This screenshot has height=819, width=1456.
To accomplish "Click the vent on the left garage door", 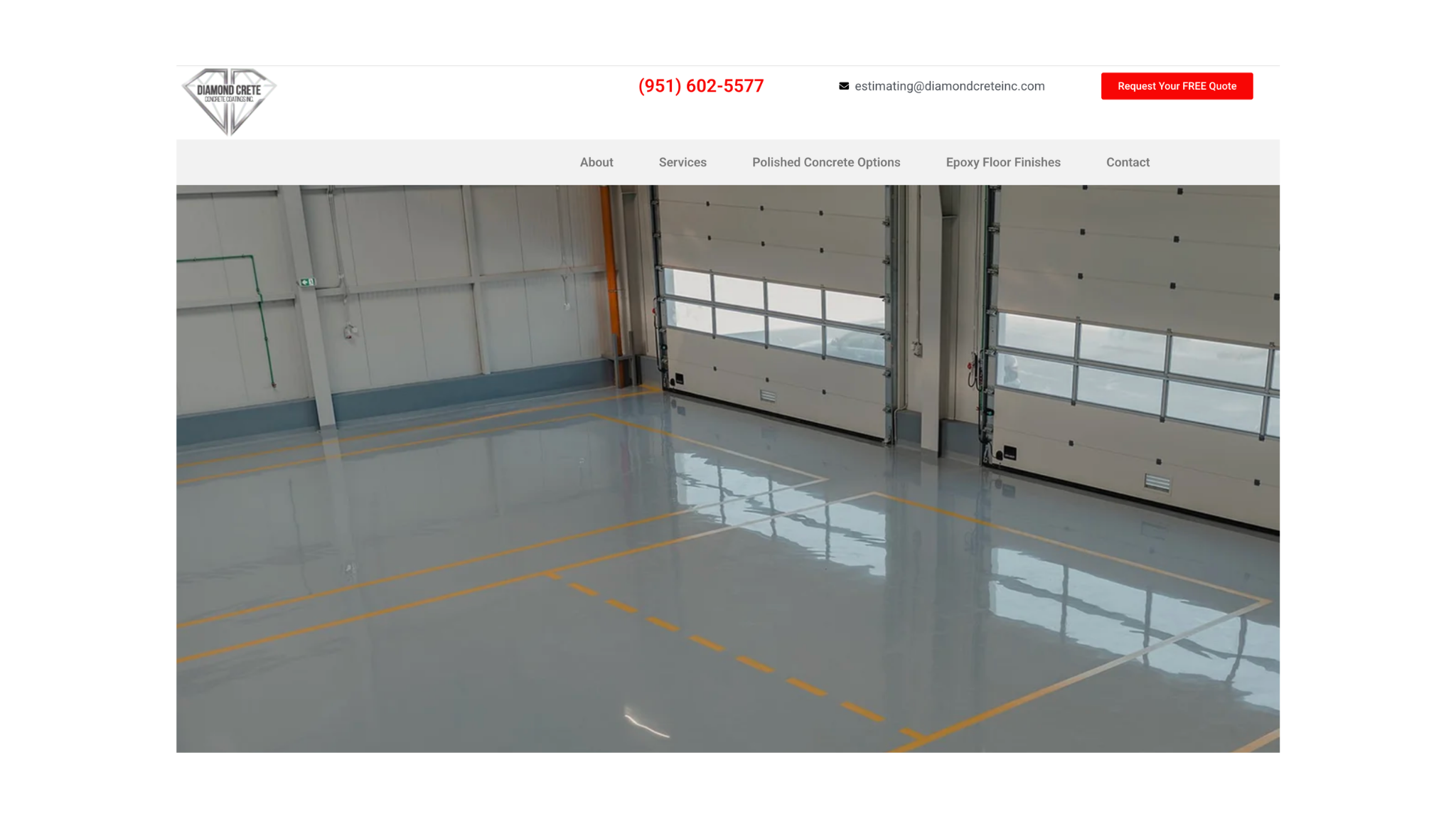I will (768, 396).
